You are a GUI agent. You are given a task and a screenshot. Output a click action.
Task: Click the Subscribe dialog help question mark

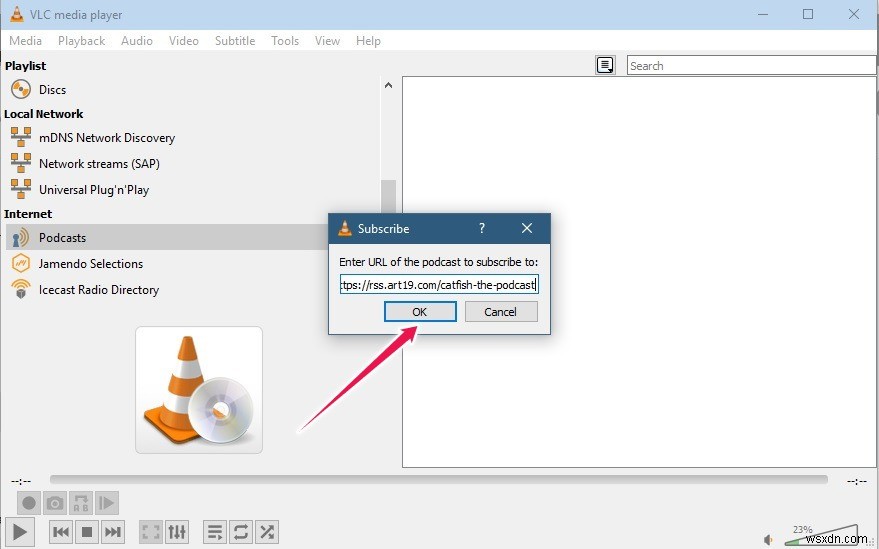(482, 228)
